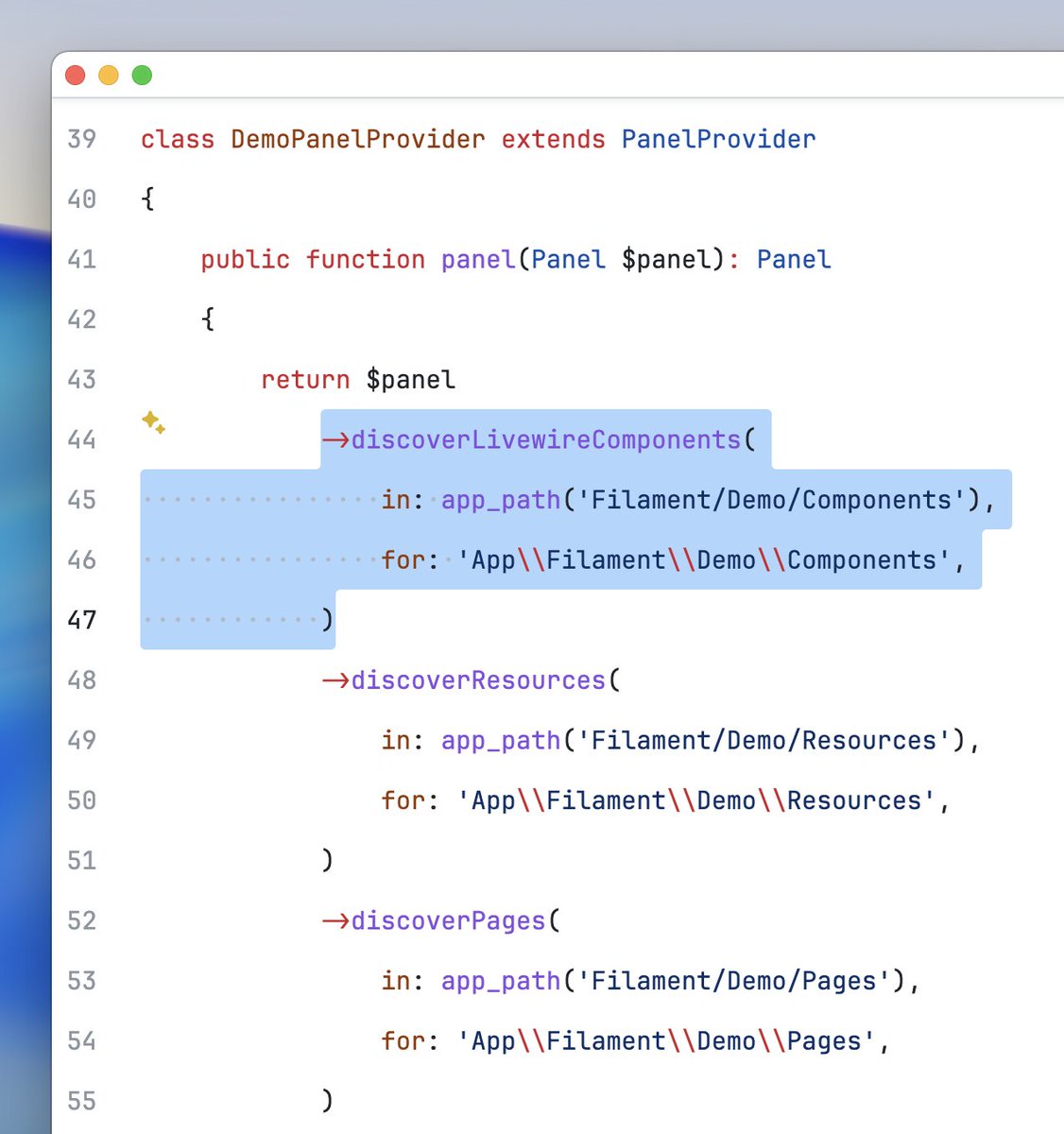The height and width of the screenshot is (1134, 1064).
Task: Click the 'return' keyword on line 43
Action: (x=305, y=380)
